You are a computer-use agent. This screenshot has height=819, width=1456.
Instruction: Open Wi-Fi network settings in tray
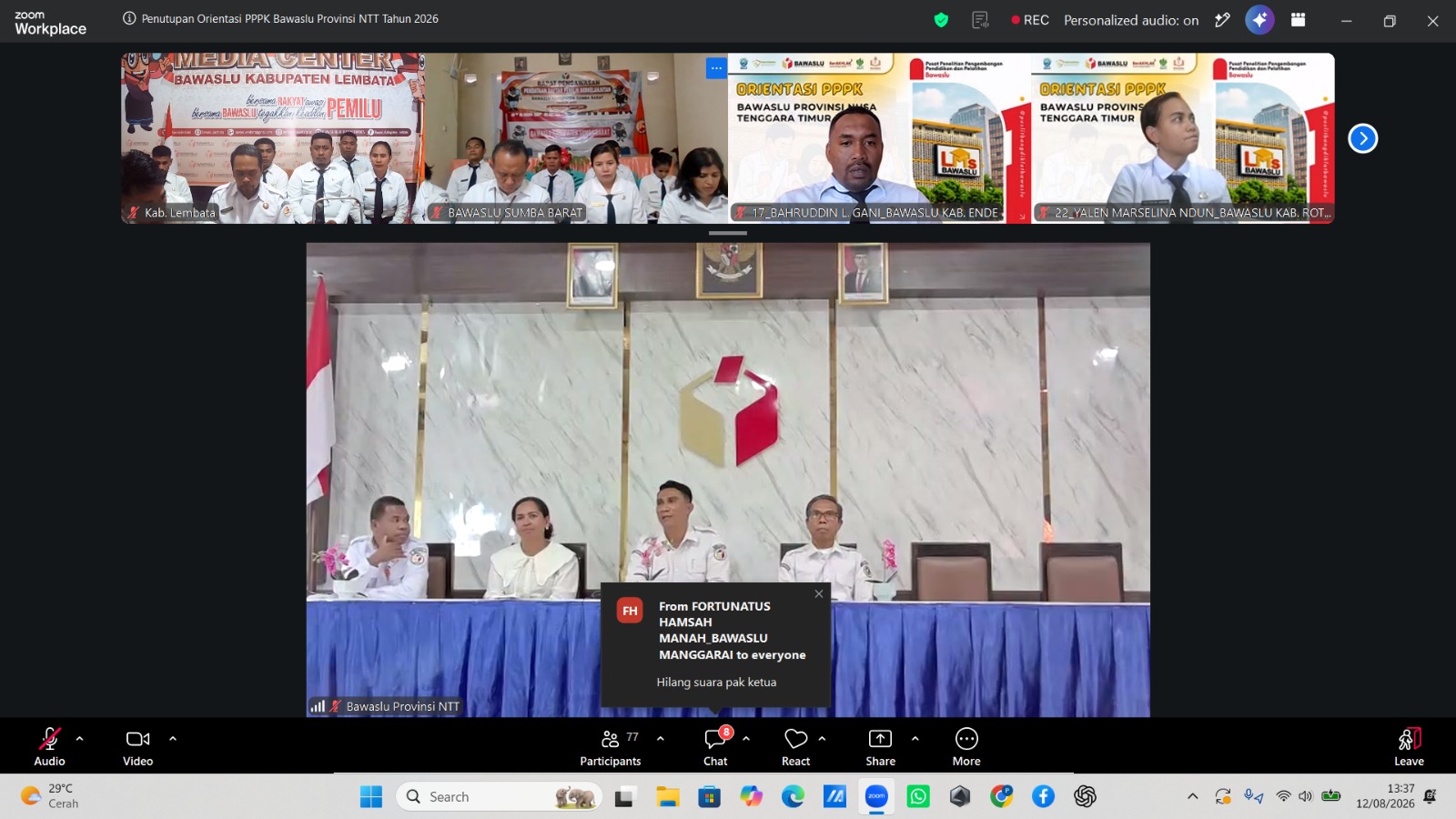pos(1283,796)
